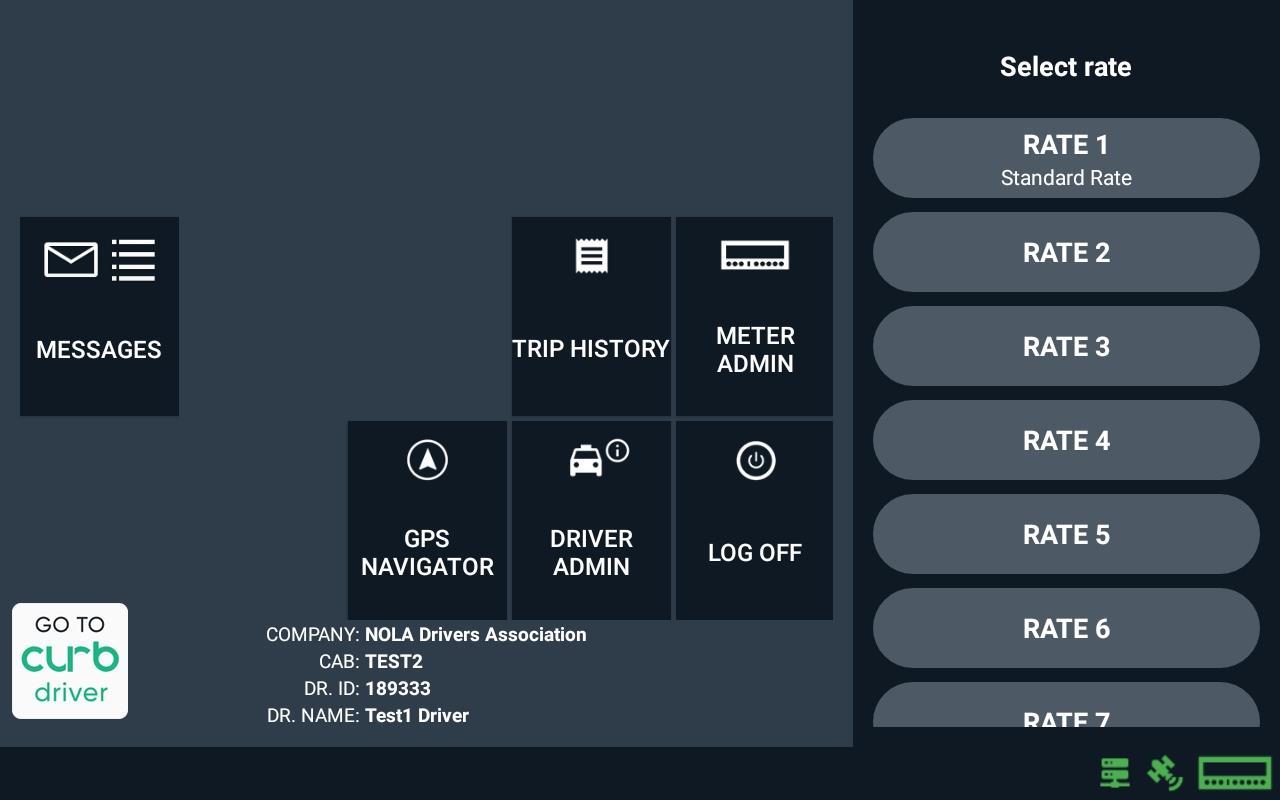Image resolution: width=1280 pixels, height=800 pixels.
Task: Tap the NOLA Drivers Association company name
Action: [x=476, y=635]
